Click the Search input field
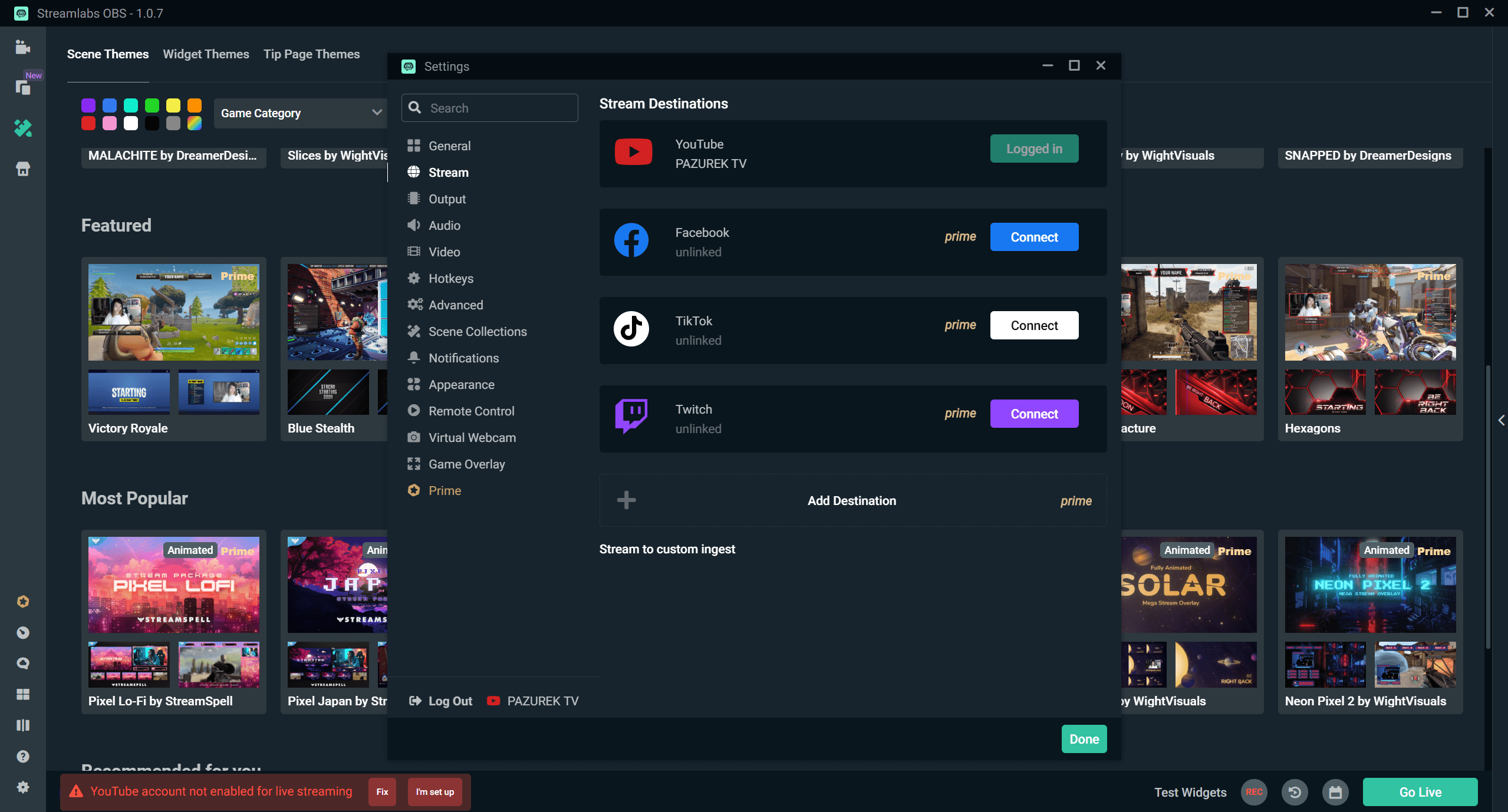 tap(490, 107)
